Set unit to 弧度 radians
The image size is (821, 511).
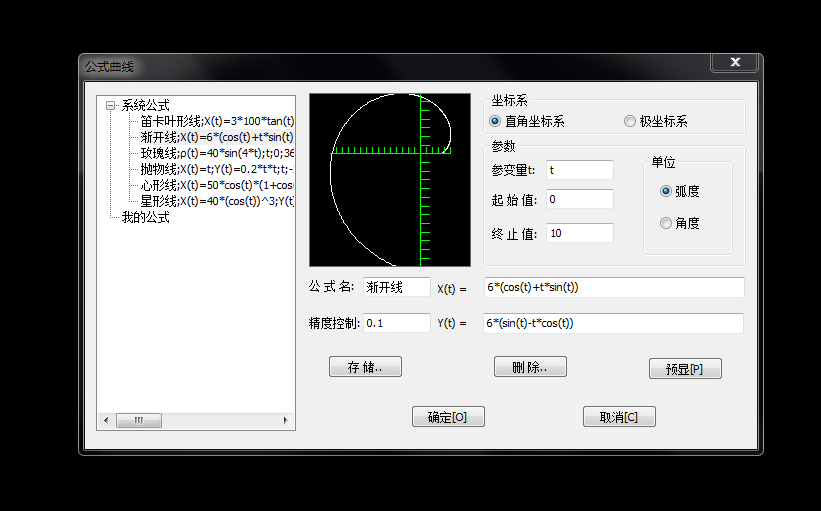[x=666, y=191]
